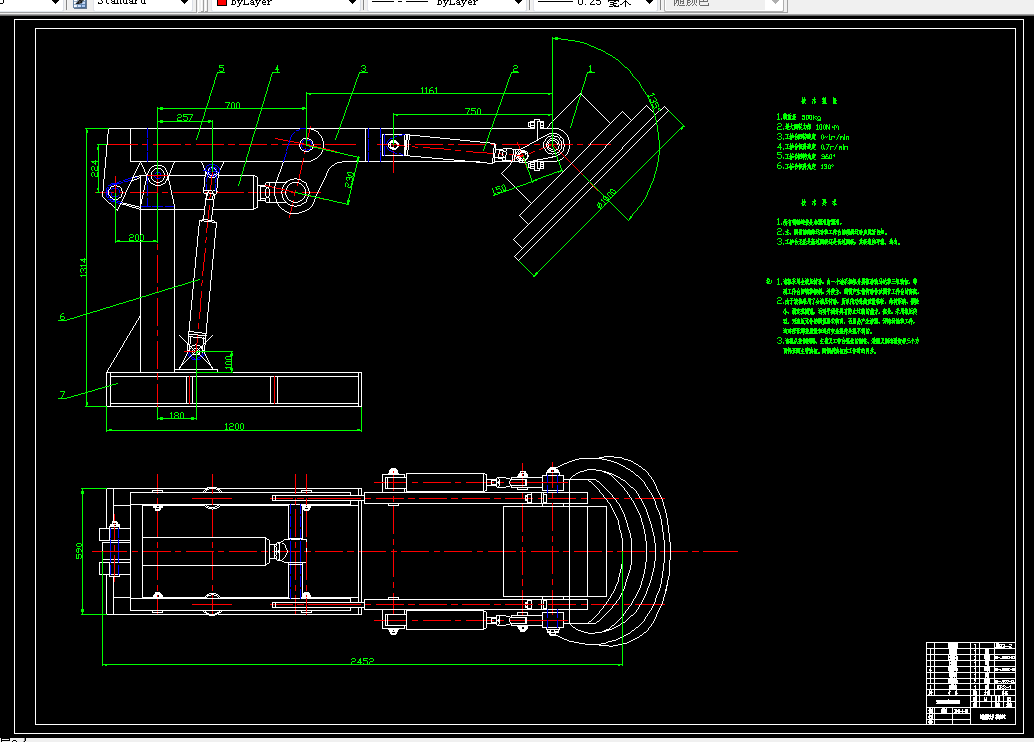Image resolution: width=1034 pixels, height=742 pixels.
Task: Pick the 590 width dimension in plan view
Action: pyautogui.click(x=80, y=551)
